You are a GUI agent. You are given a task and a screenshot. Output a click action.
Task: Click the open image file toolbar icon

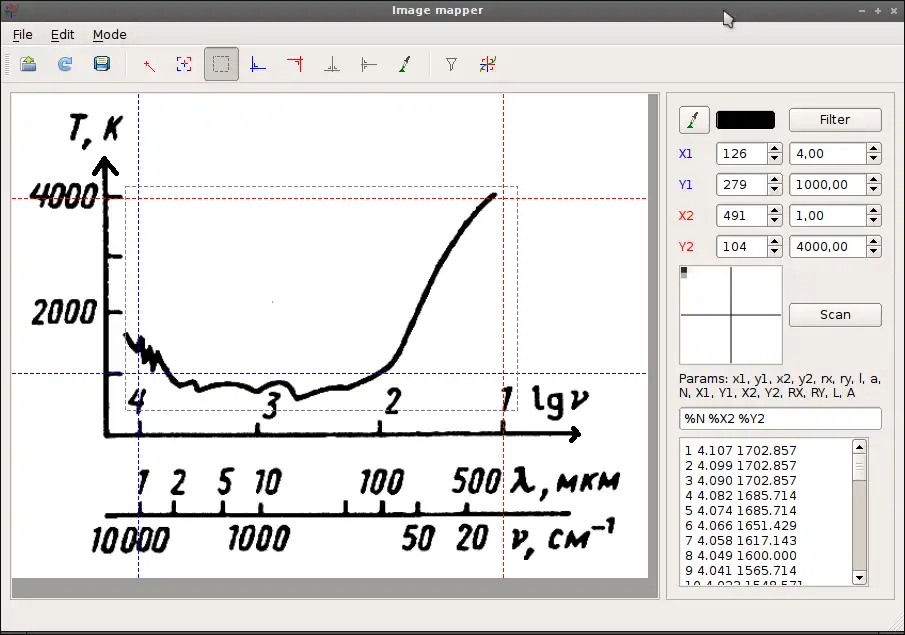[28, 65]
